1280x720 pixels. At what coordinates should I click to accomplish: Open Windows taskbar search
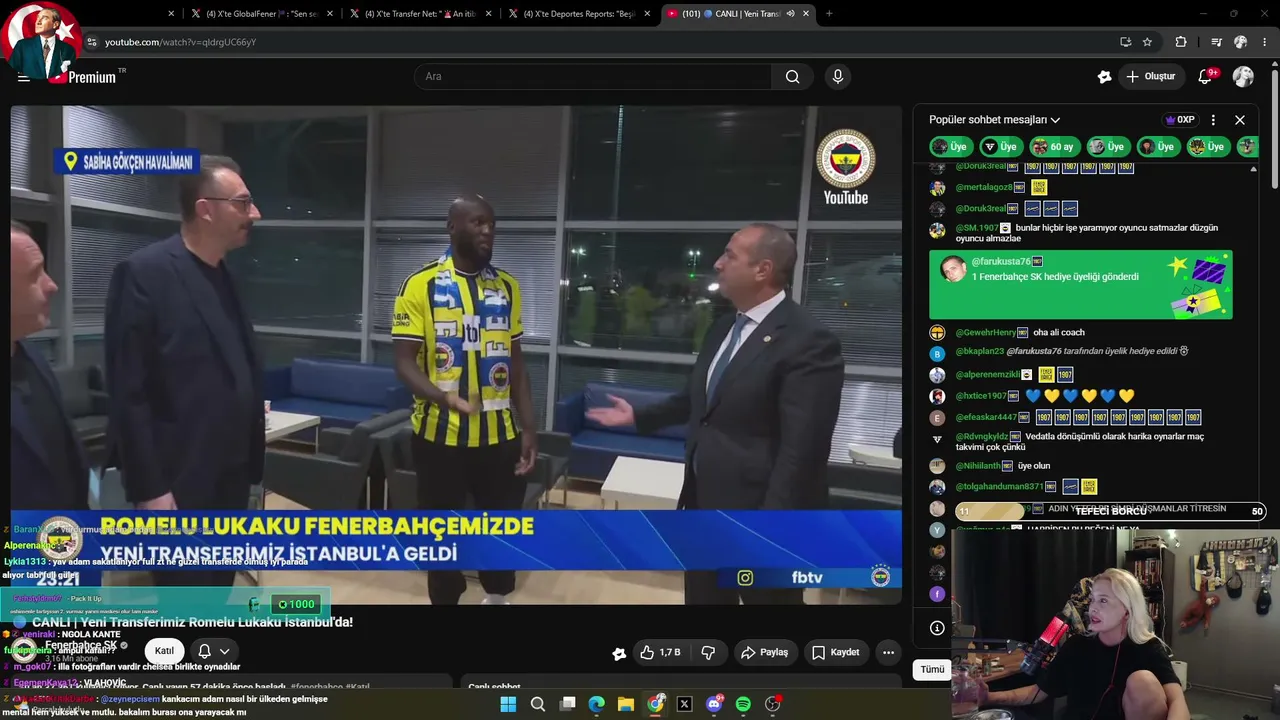[538, 704]
